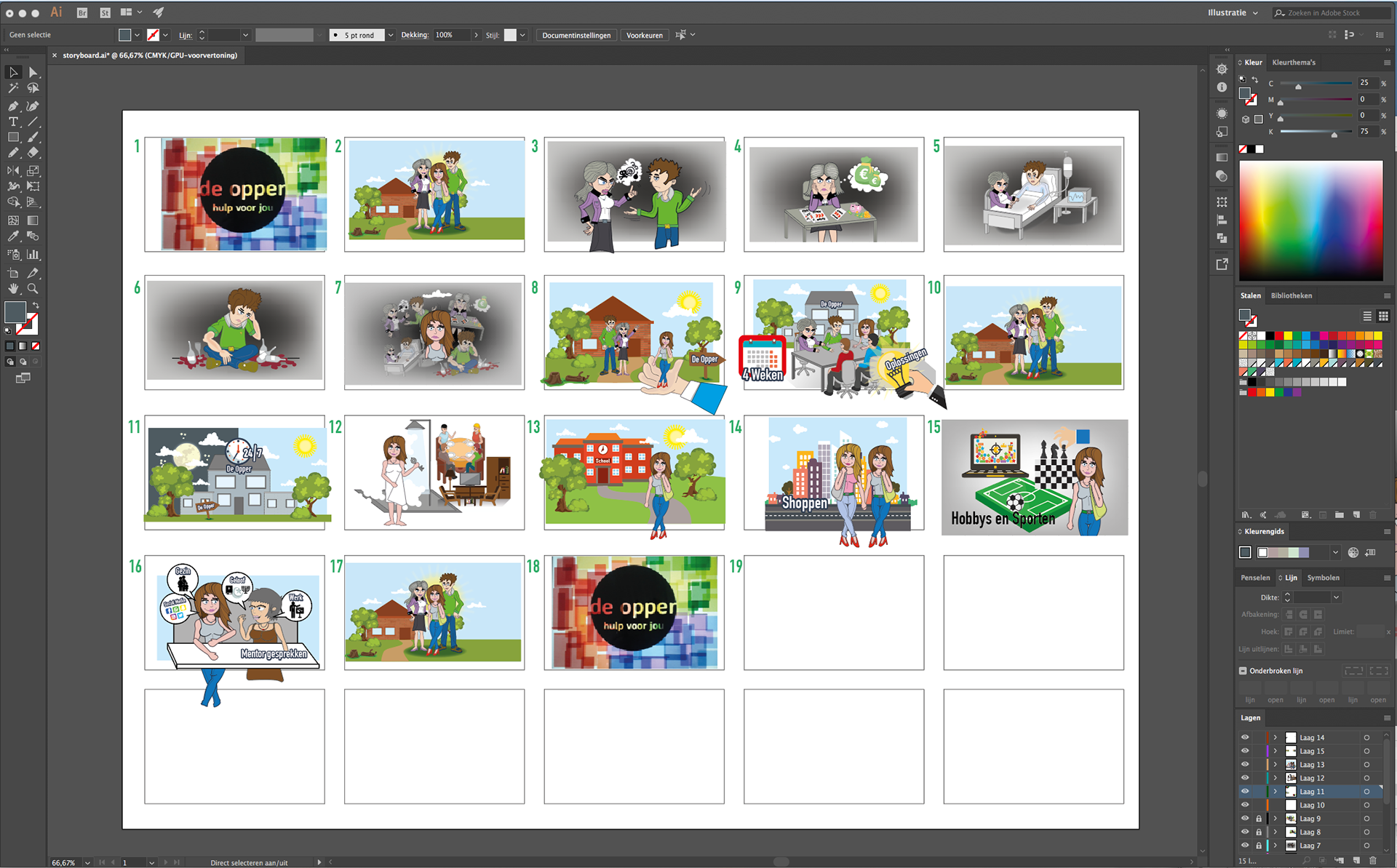Image resolution: width=1397 pixels, height=868 pixels.
Task: Swap fill and stroke colors
Action: (x=36, y=305)
